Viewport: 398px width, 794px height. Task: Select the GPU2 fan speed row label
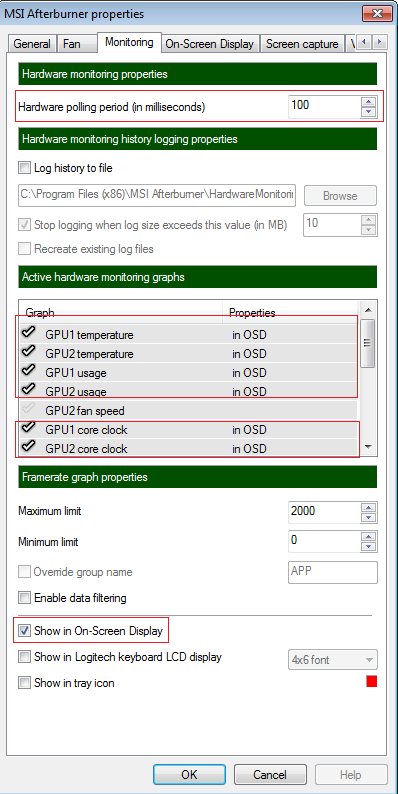click(85, 411)
